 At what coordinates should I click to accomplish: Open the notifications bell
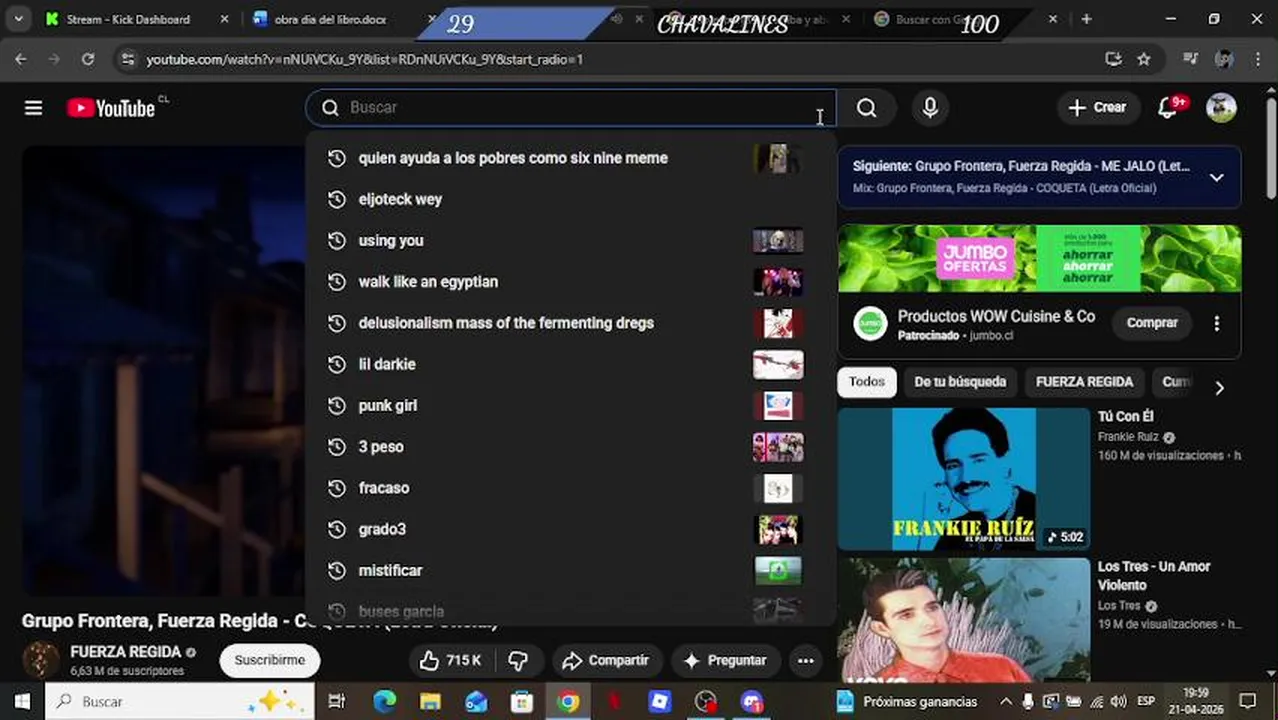(x=1167, y=108)
